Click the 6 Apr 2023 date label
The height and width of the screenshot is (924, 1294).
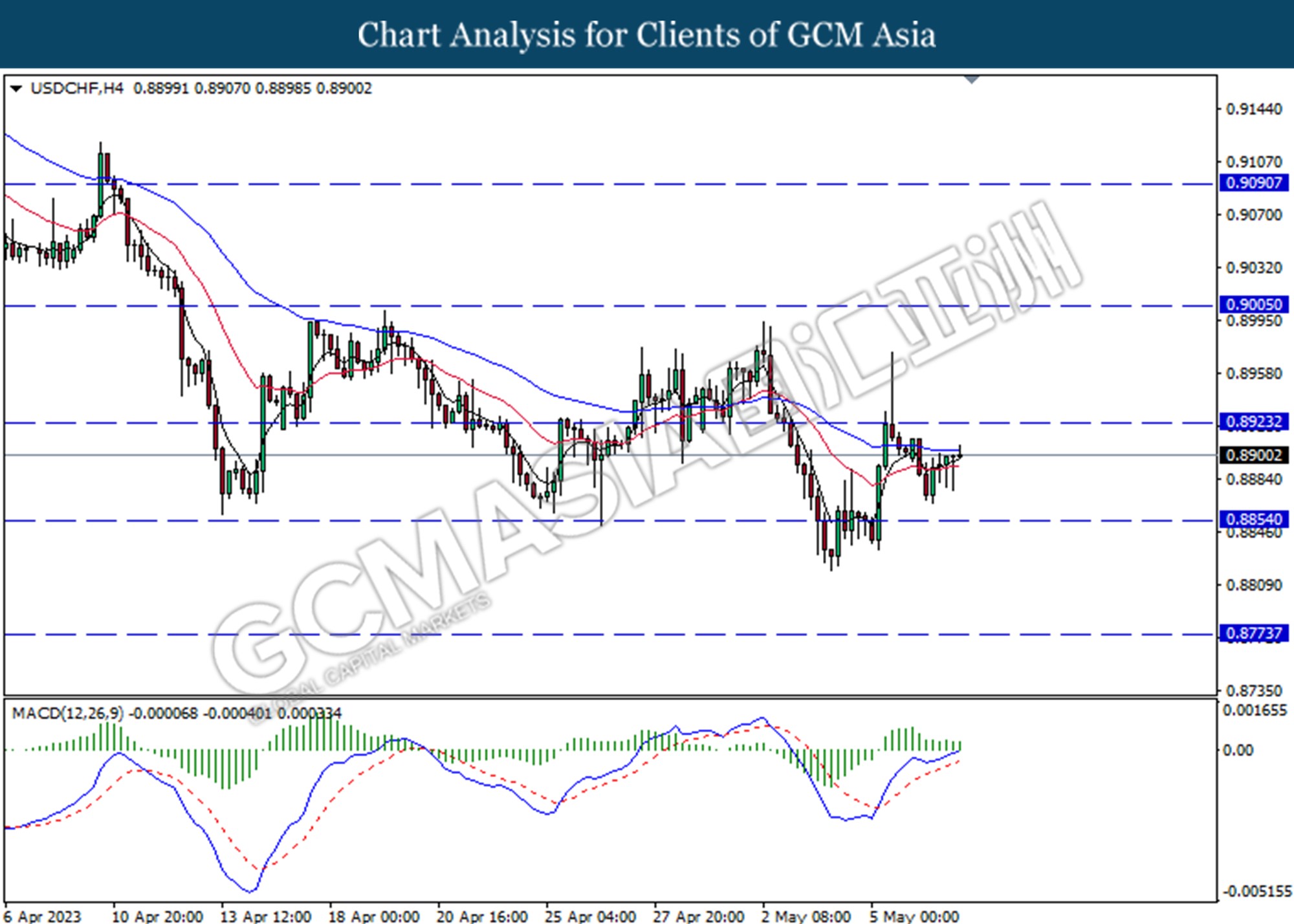pyautogui.click(x=43, y=916)
